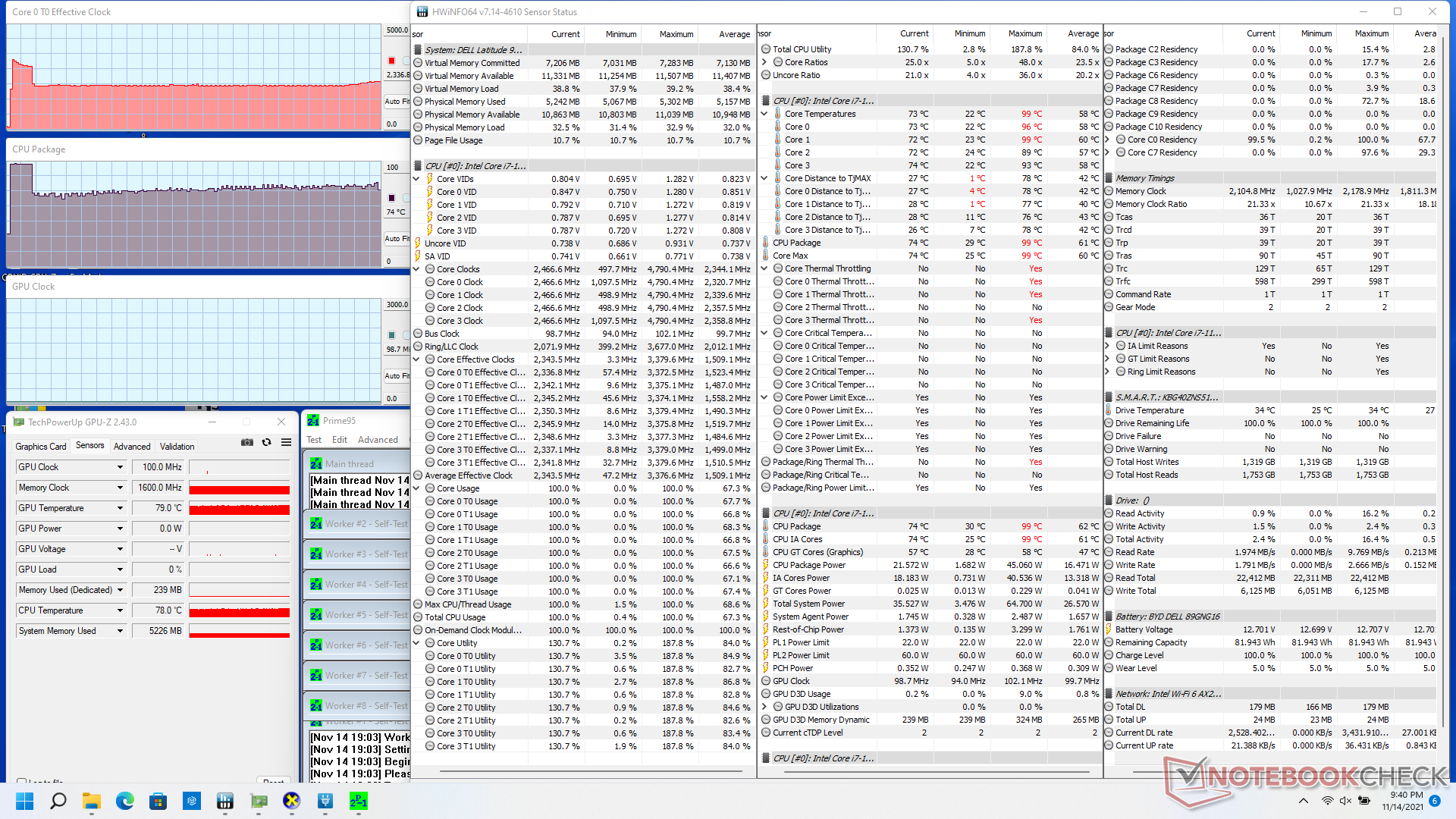Click the Windows Start button
Image resolution: width=1456 pixels, height=819 pixels.
25,801
